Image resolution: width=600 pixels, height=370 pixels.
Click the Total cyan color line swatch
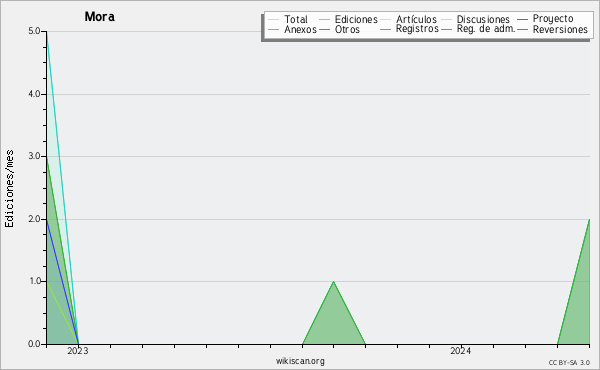point(274,20)
